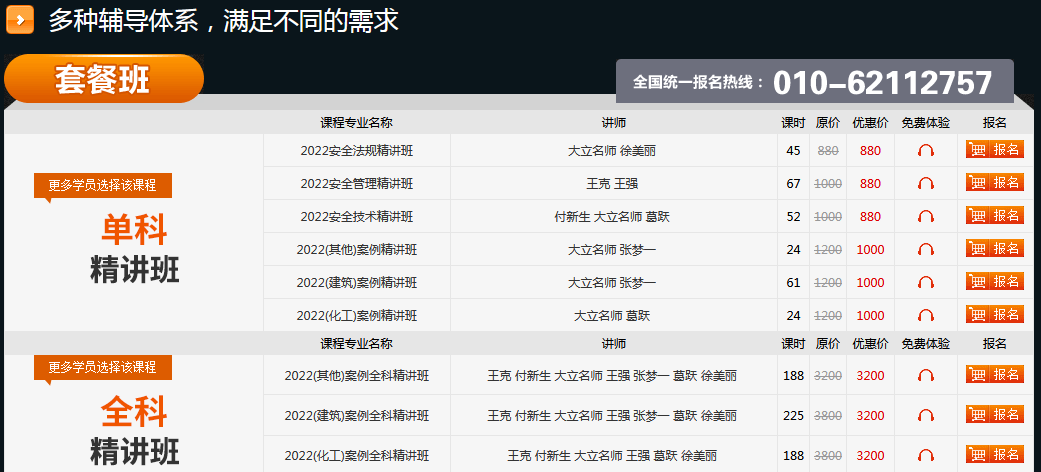
Task: Click the hotline number 010-62112757
Action: pyautogui.click(x=882, y=83)
